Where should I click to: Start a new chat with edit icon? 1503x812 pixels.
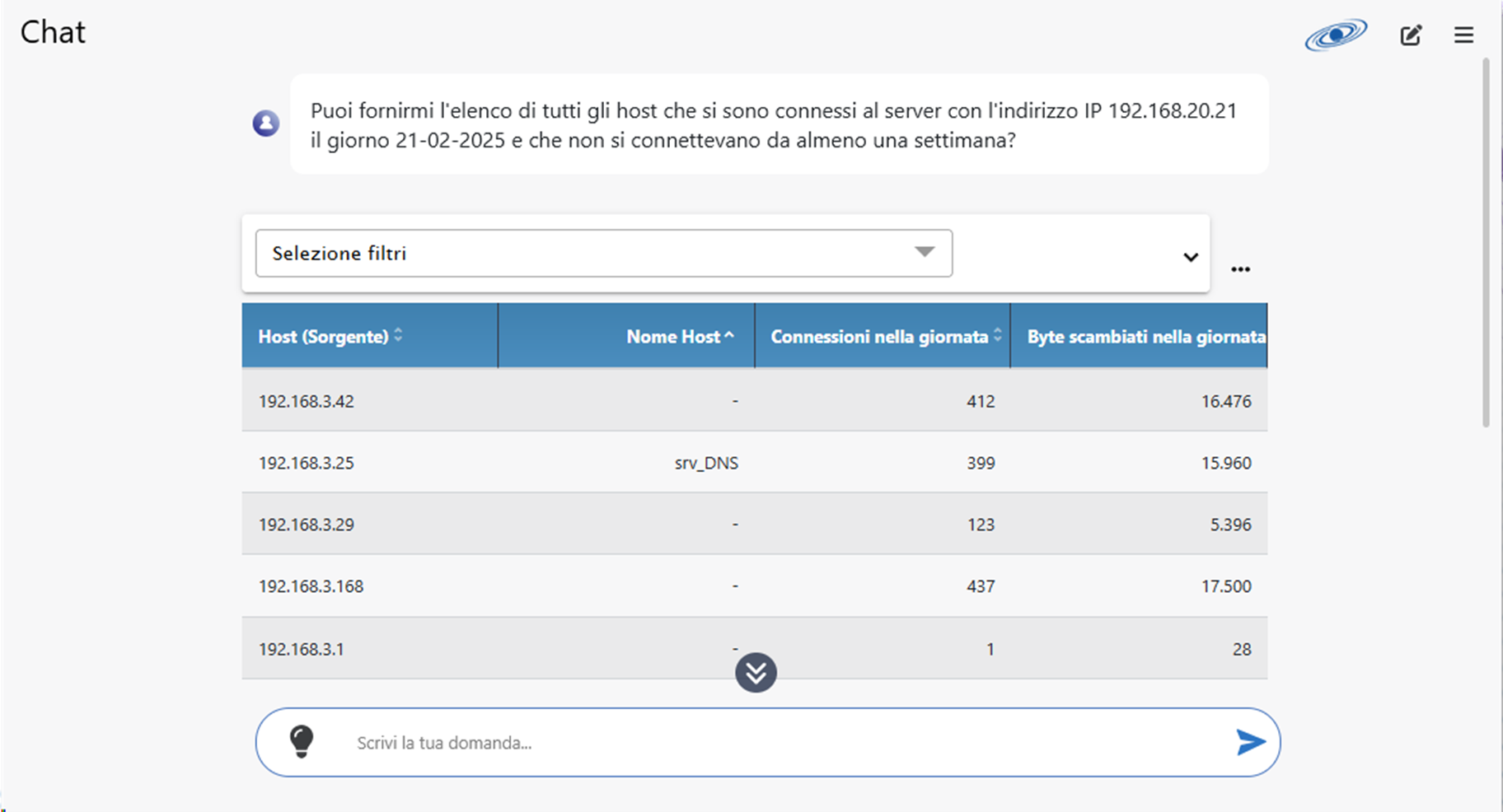1411,35
